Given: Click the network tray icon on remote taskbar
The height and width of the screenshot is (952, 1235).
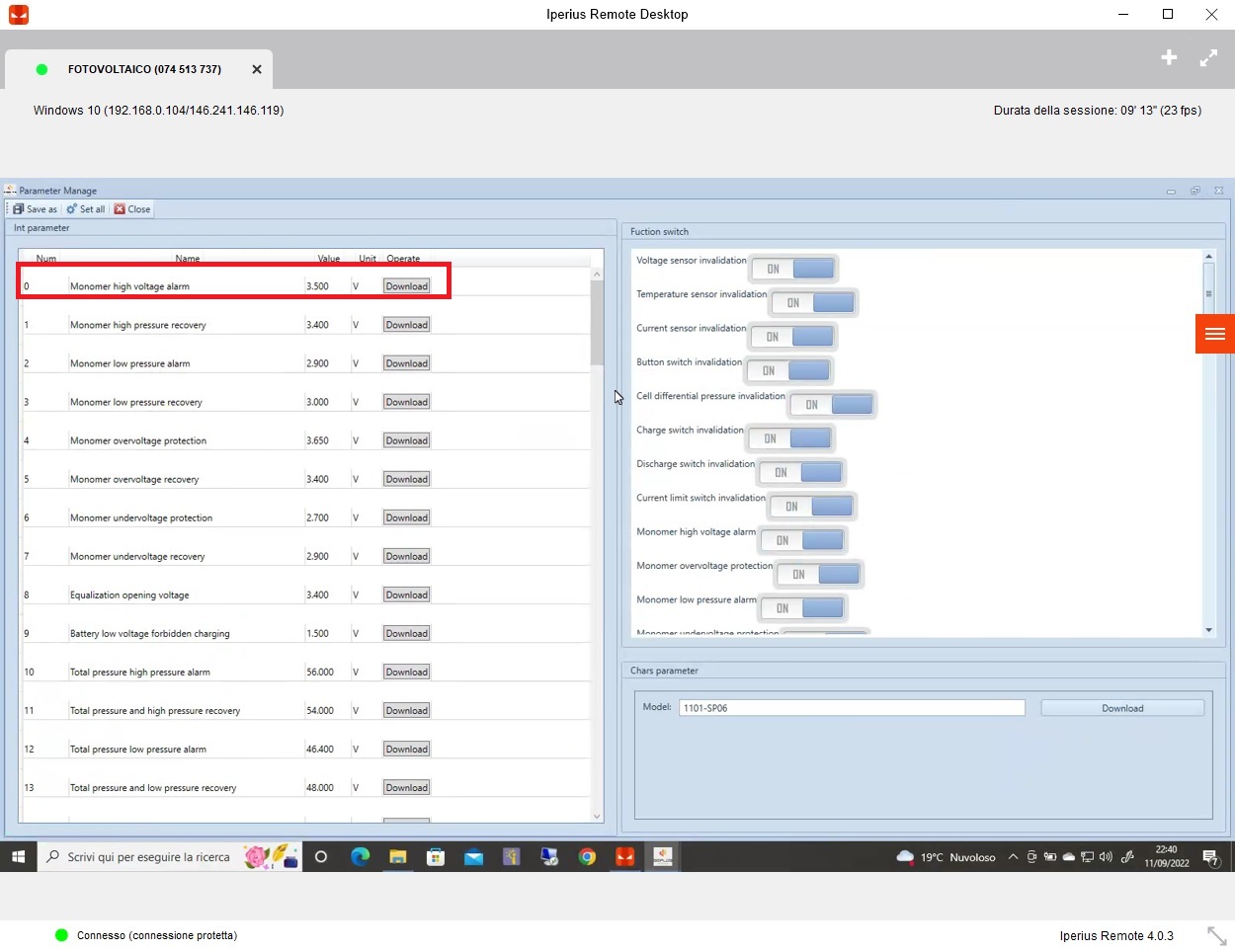Looking at the screenshot, I should tap(1087, 857).
